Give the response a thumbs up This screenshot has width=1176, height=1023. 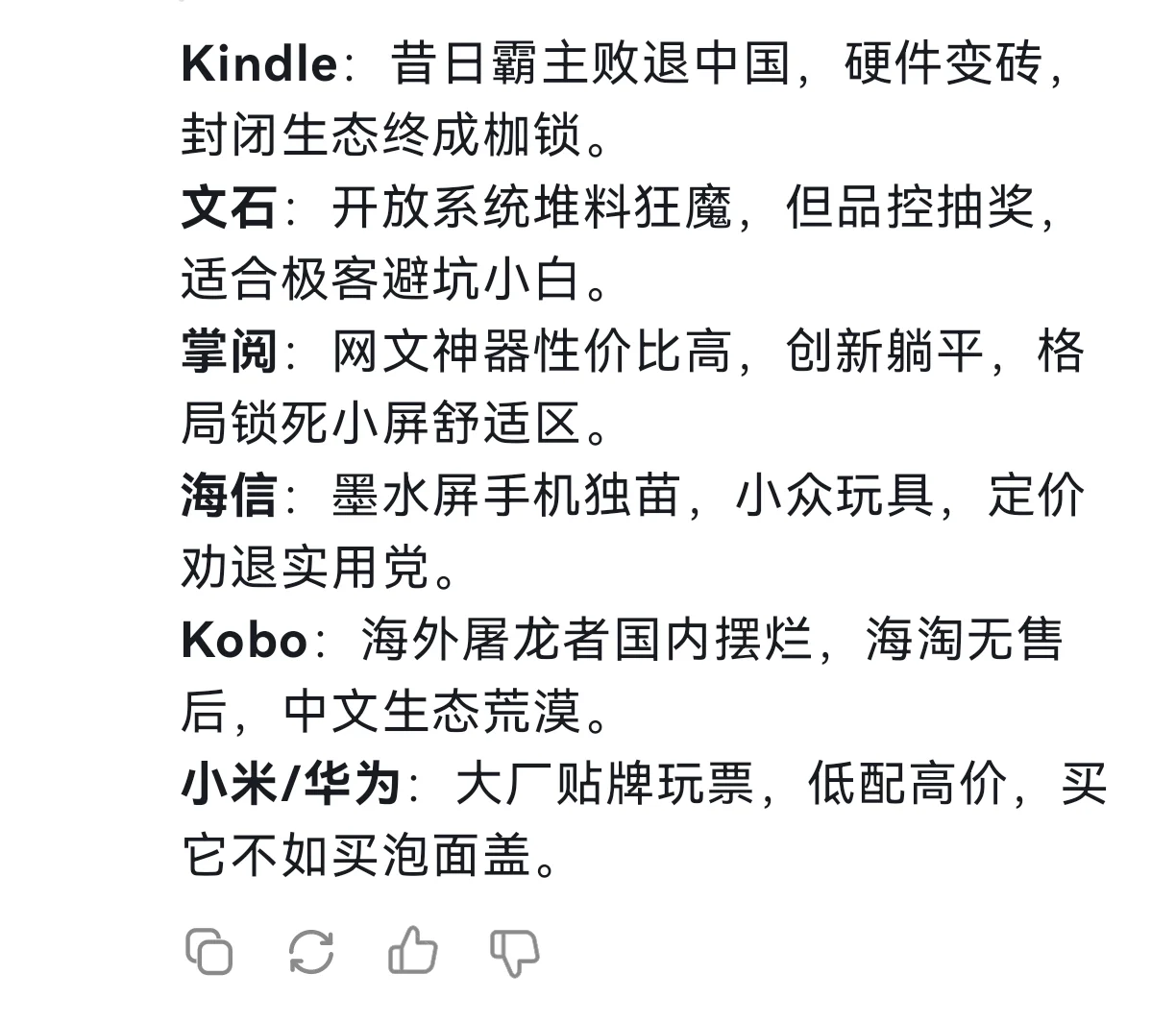pyautogui.click(x=413, y=952)
